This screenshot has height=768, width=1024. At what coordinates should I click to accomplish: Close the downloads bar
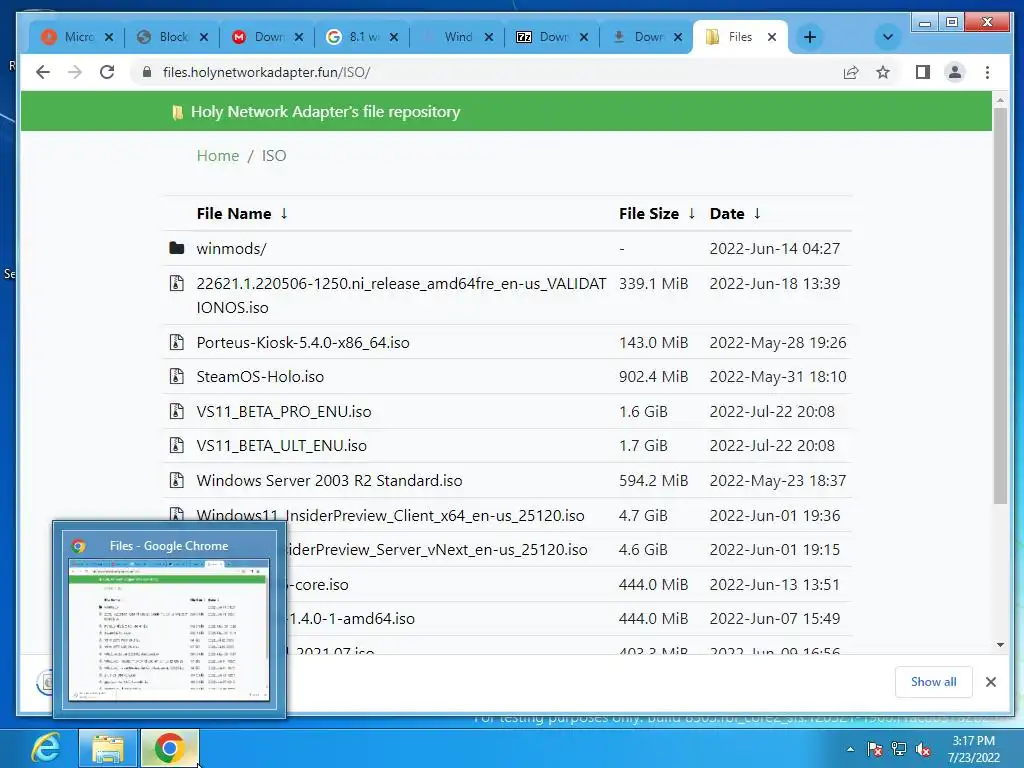tap(991, 682)
